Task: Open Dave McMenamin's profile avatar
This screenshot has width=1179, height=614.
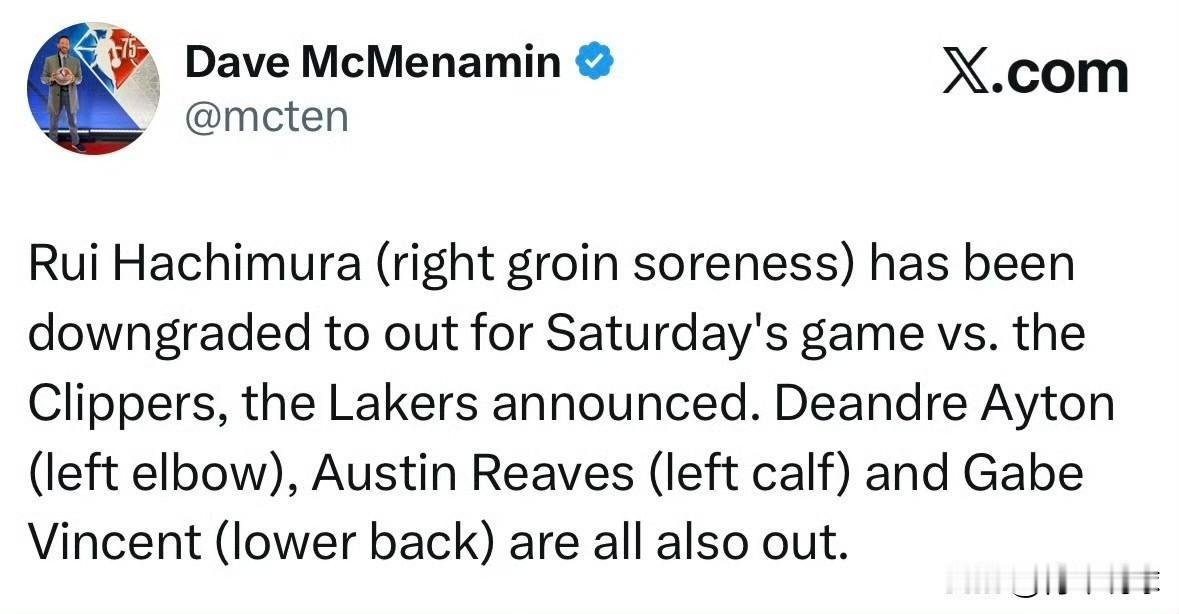Action: click(x=93, y=88)
